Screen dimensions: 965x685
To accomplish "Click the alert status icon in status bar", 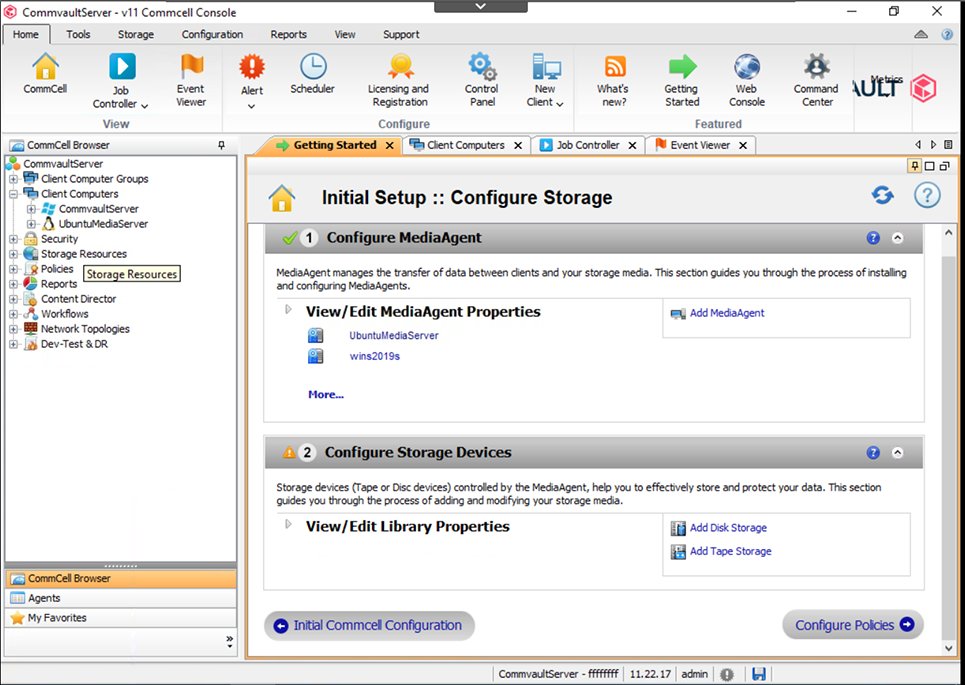I will [x=727, y=674].
